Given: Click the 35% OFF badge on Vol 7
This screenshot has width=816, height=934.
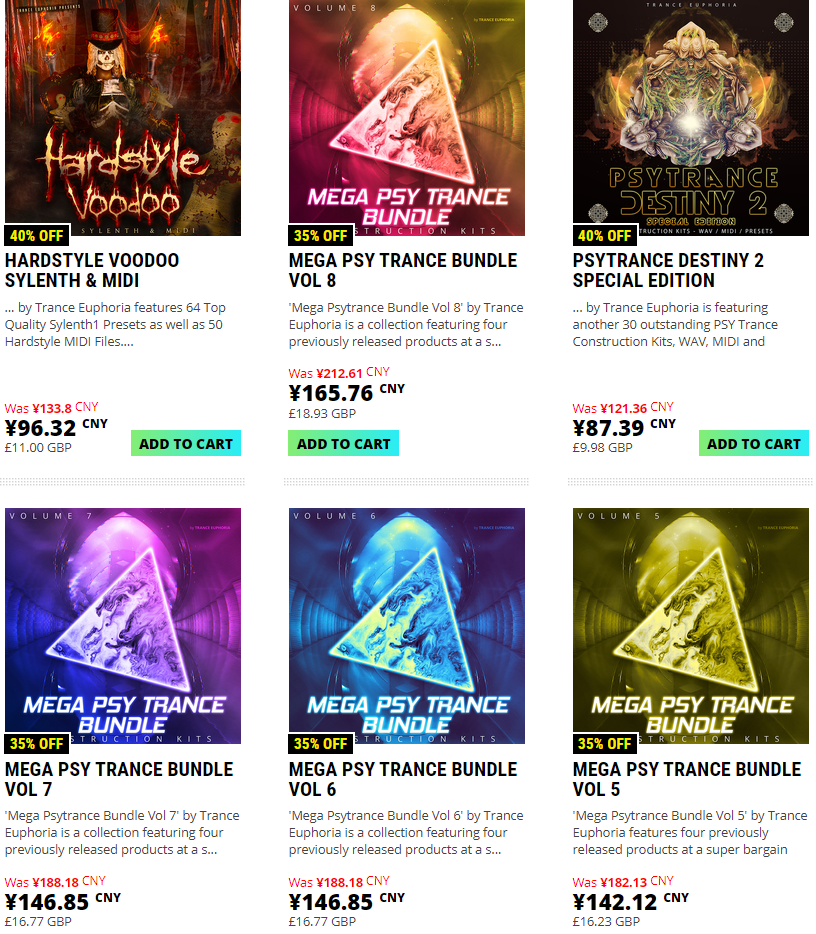Looking at the screenshot, I should [x=37, y=744].
